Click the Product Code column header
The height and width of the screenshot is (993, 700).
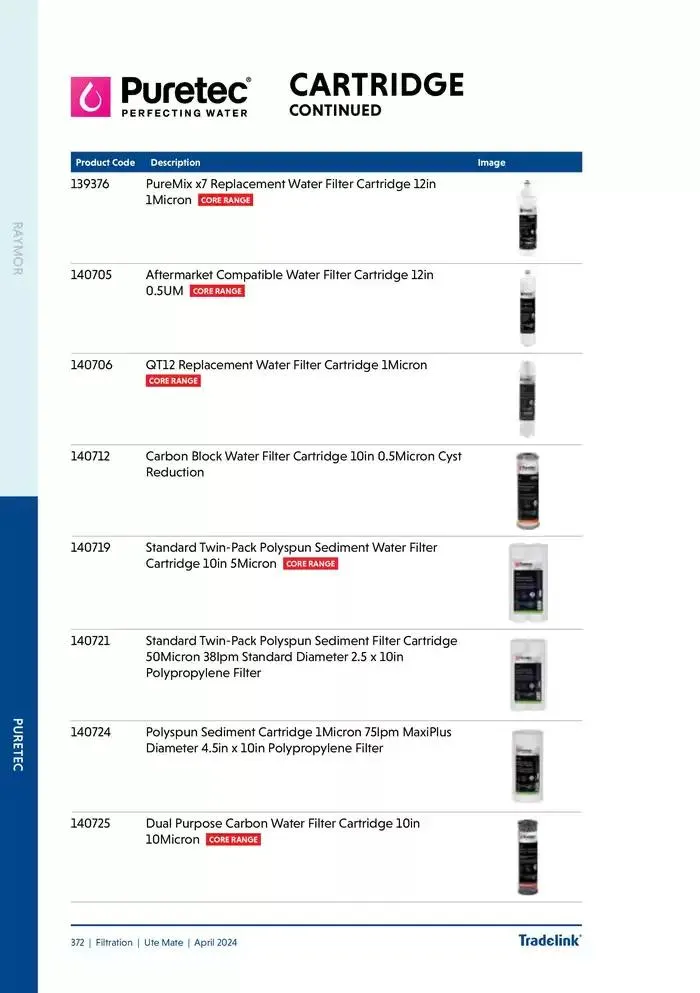click(105, 163)
